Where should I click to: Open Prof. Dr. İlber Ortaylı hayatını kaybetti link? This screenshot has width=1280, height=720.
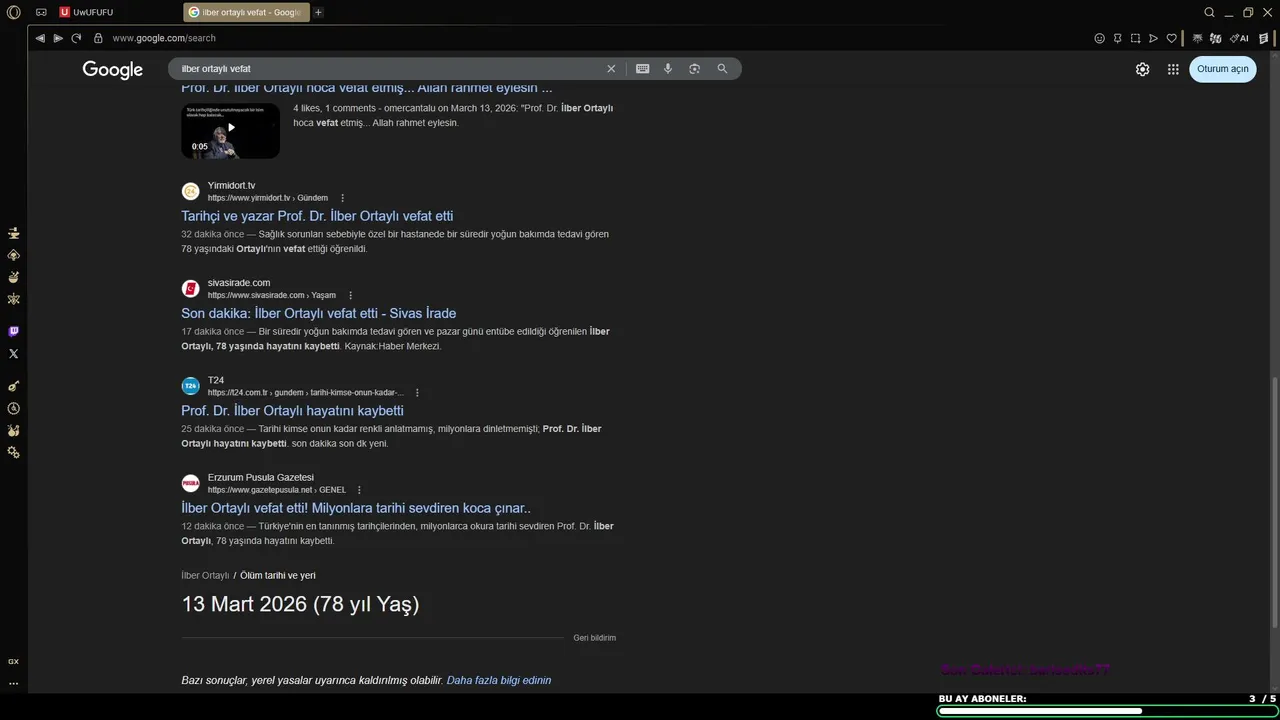(x=292, y=410)
